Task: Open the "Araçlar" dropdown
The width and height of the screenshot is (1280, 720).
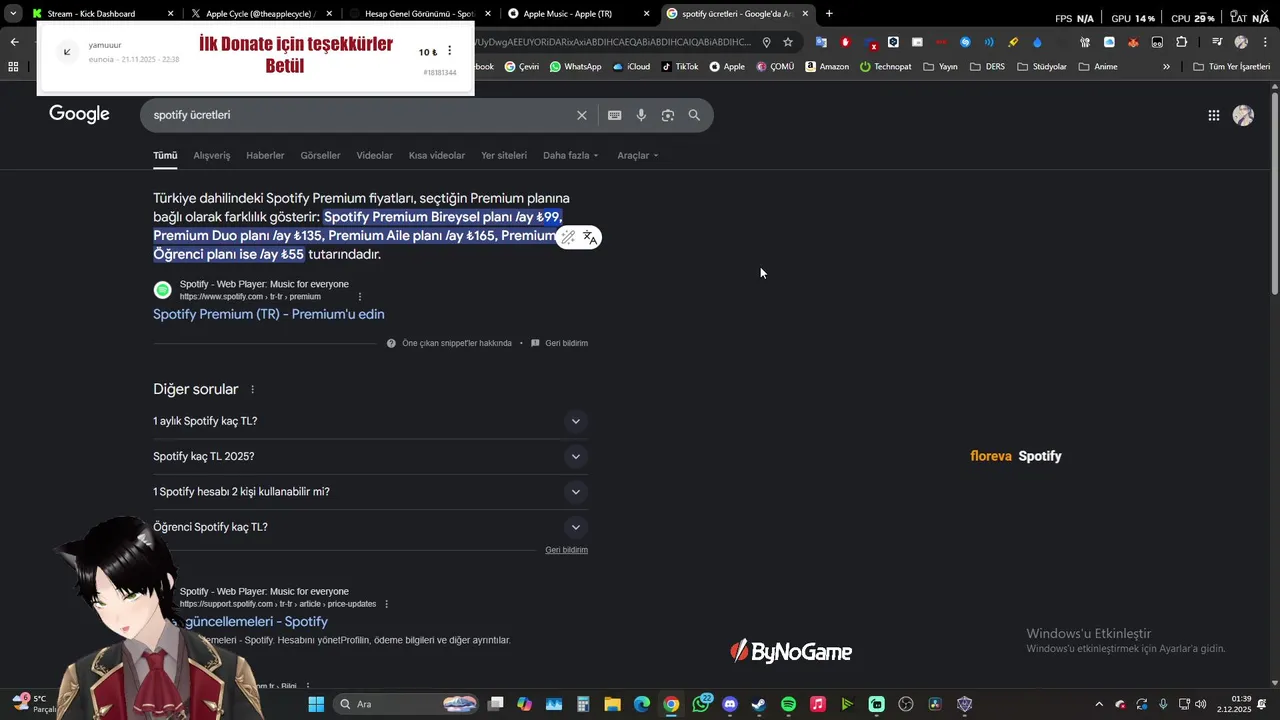Action: coord(638,155)
